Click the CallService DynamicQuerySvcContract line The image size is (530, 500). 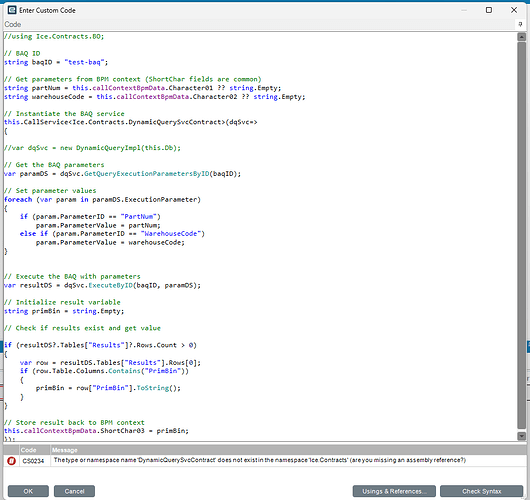pyautogui.click(x=131, y=122)
